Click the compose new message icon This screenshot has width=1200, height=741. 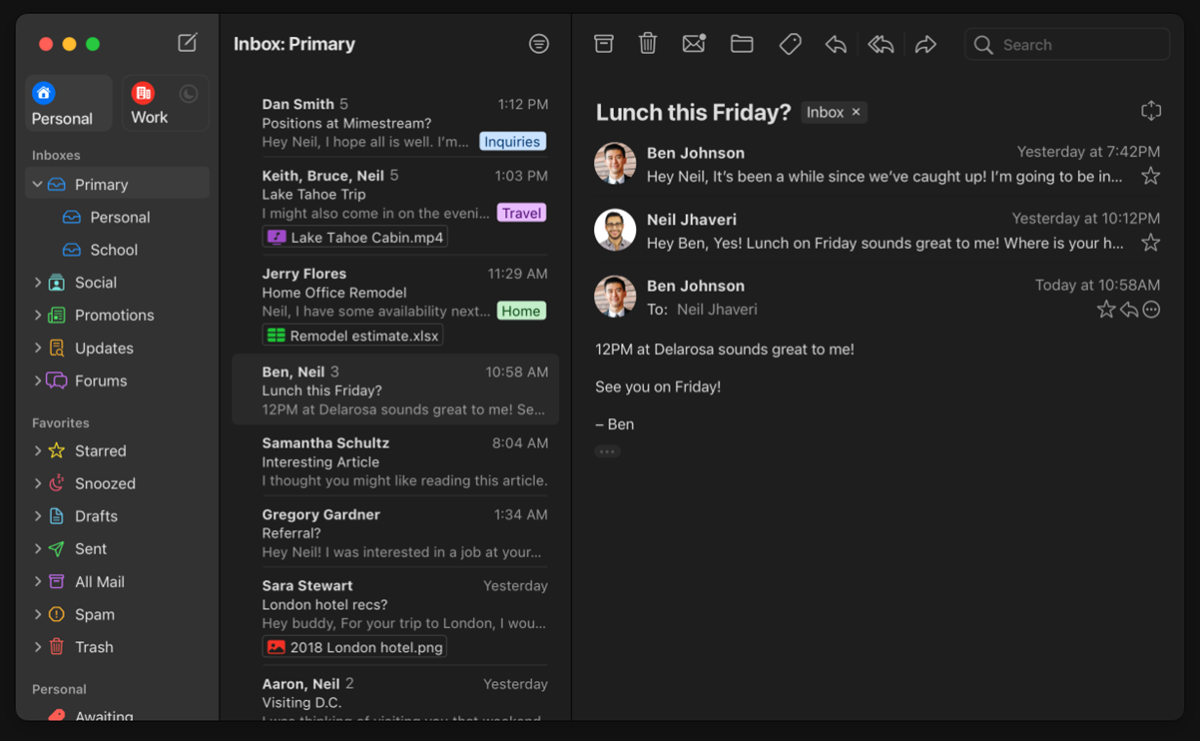[x=187, y=42]
